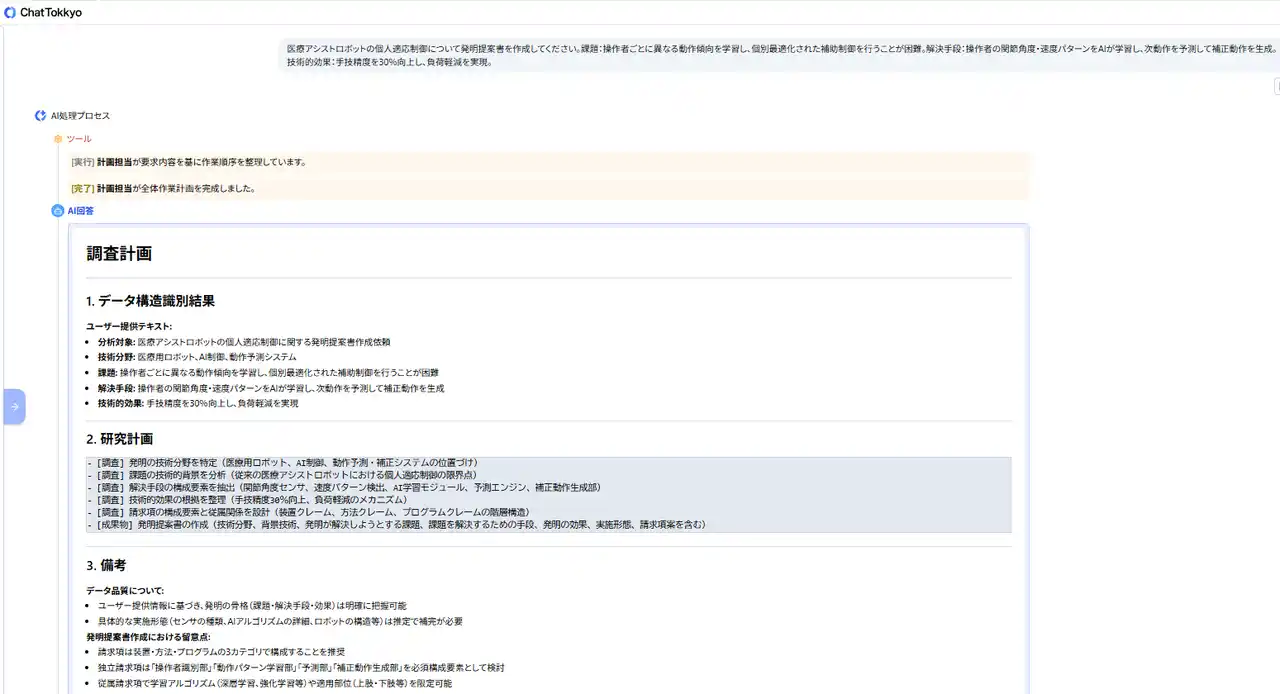Click the 3. 備考 heading
Image resolution: width=1280 pixels, height=694 pixels.
click(106, 565)
